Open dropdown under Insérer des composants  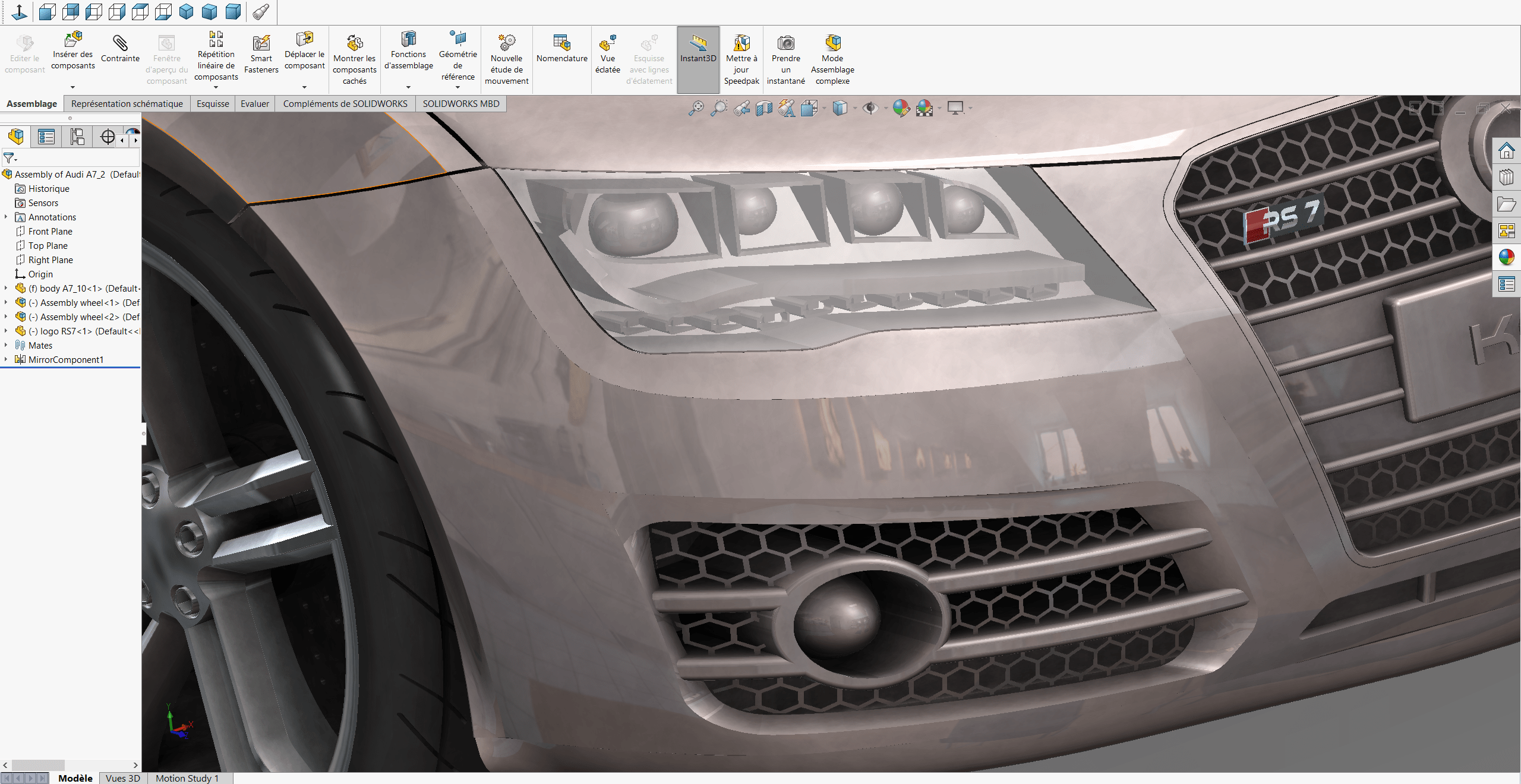pos(73,87)
